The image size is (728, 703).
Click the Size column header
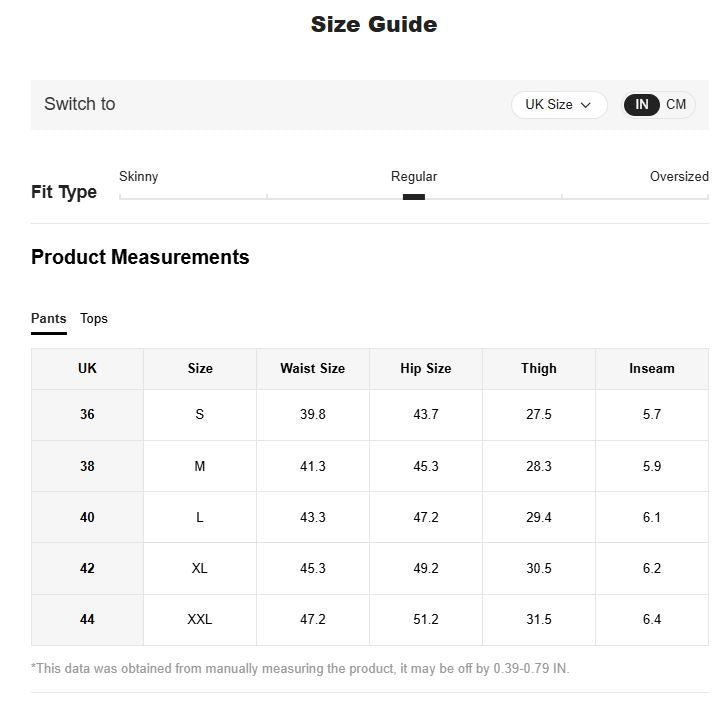[200, 369]
